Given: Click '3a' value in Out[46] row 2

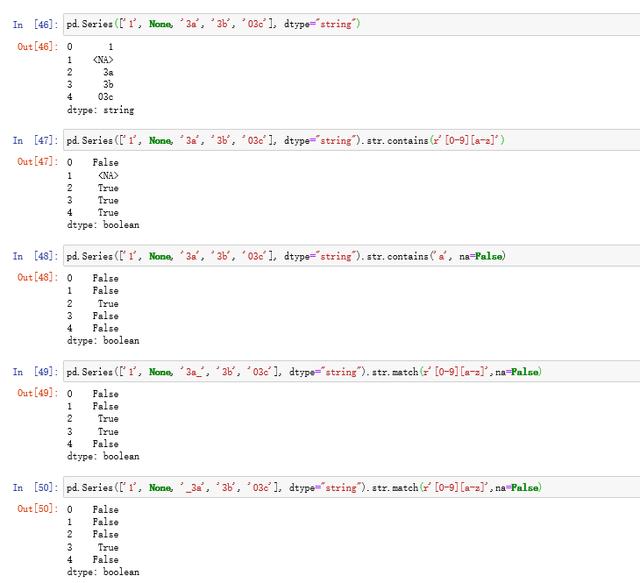Looking at the screenshot, I should (x=108, y=72).
